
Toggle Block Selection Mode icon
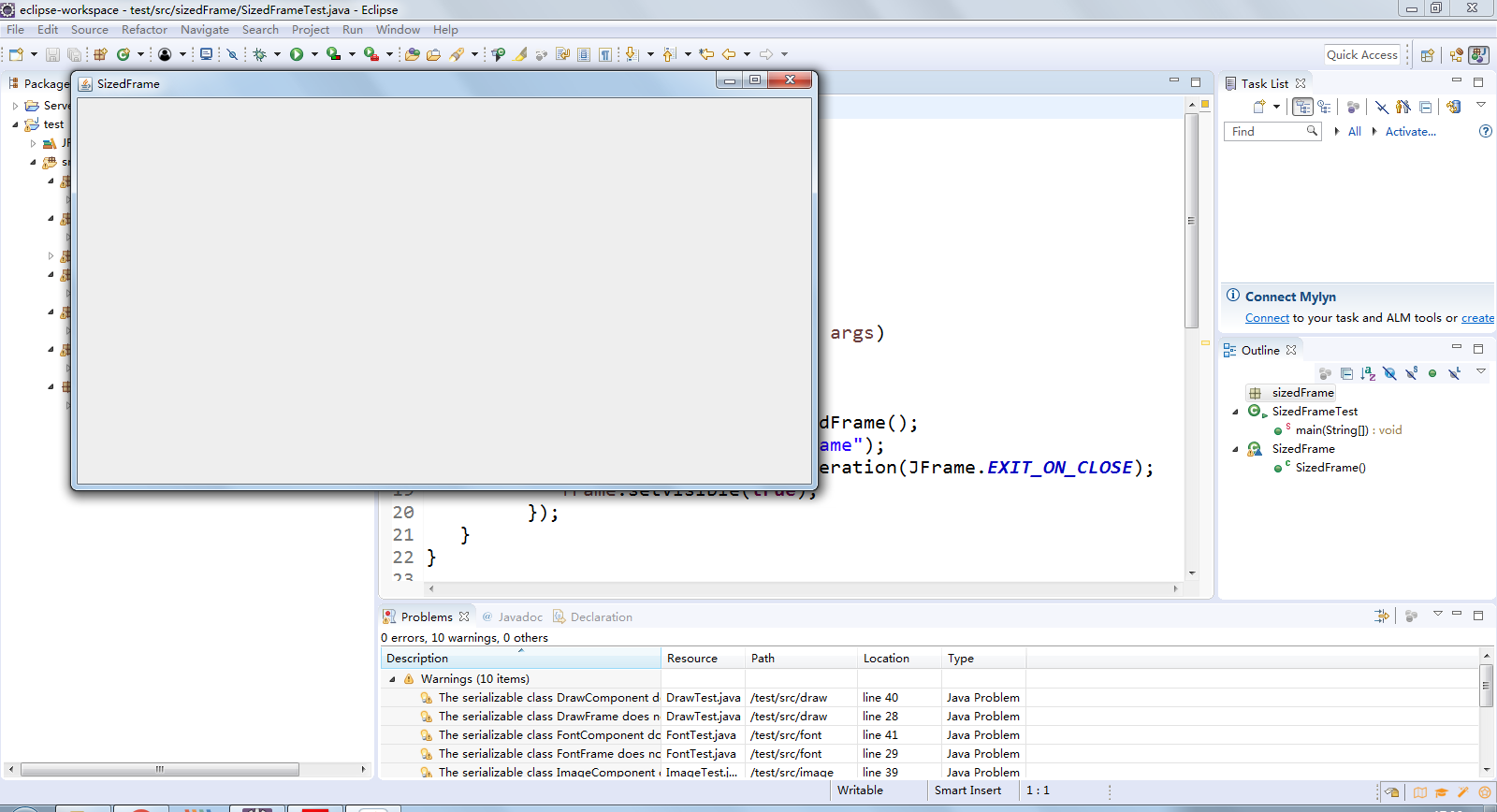[584, 54]
